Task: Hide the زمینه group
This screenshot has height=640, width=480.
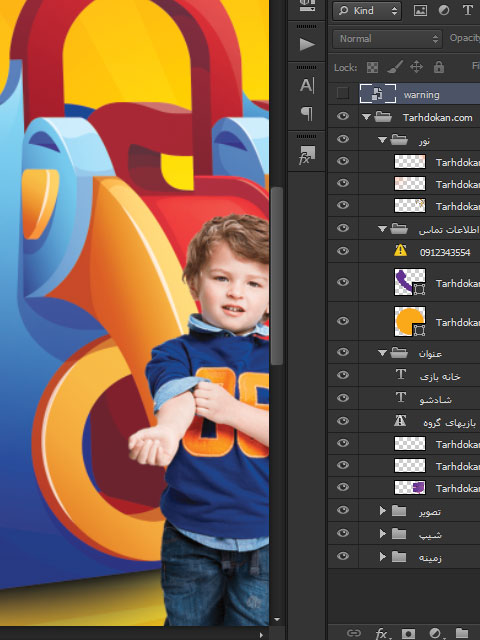Action: pos(343,556)
